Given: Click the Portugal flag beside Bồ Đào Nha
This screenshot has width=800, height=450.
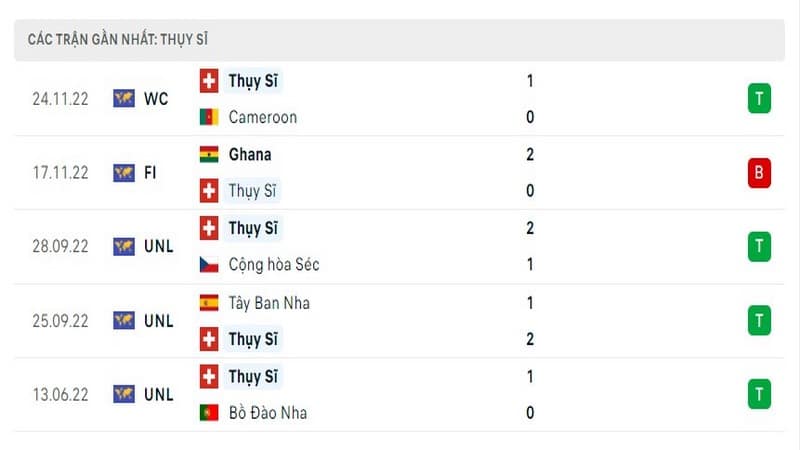Looking at the screenshot, I should pos(209,412).
